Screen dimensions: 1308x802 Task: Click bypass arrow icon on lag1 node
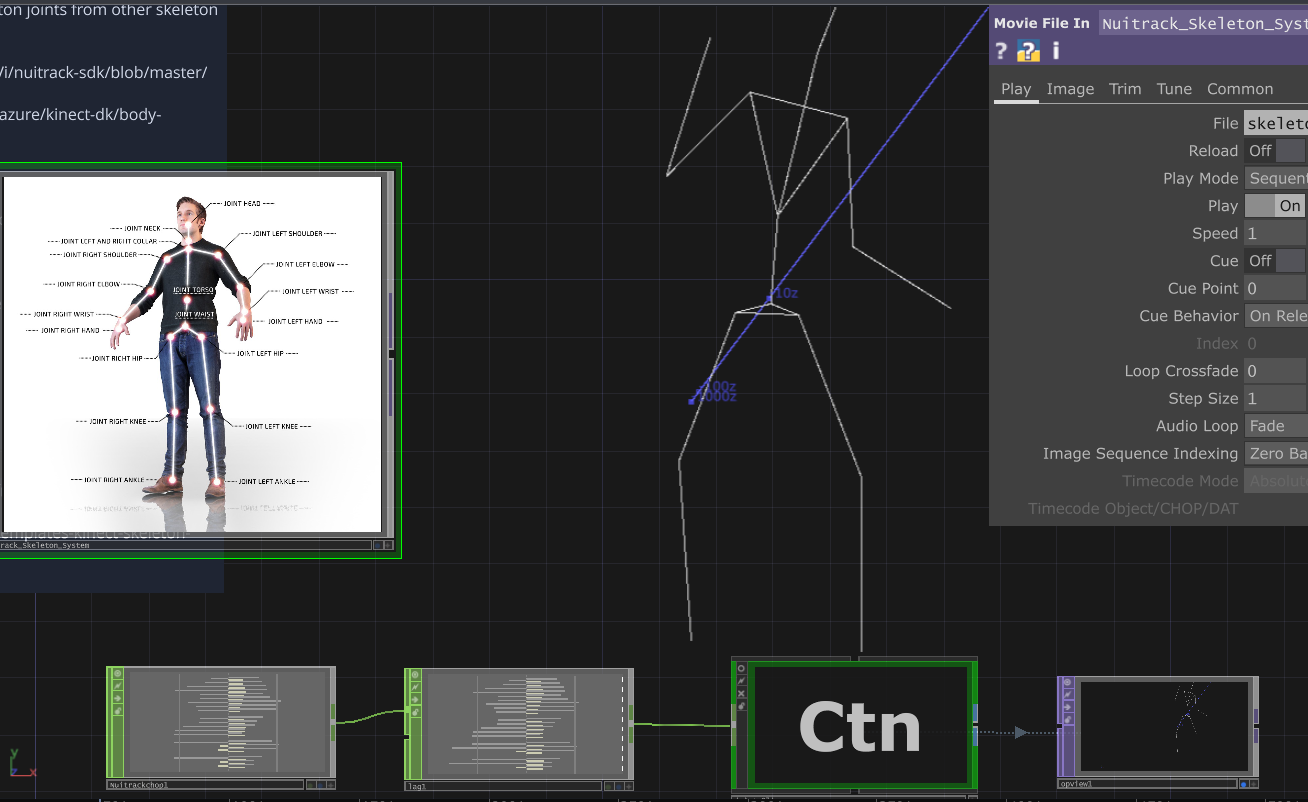click(415, 698)
